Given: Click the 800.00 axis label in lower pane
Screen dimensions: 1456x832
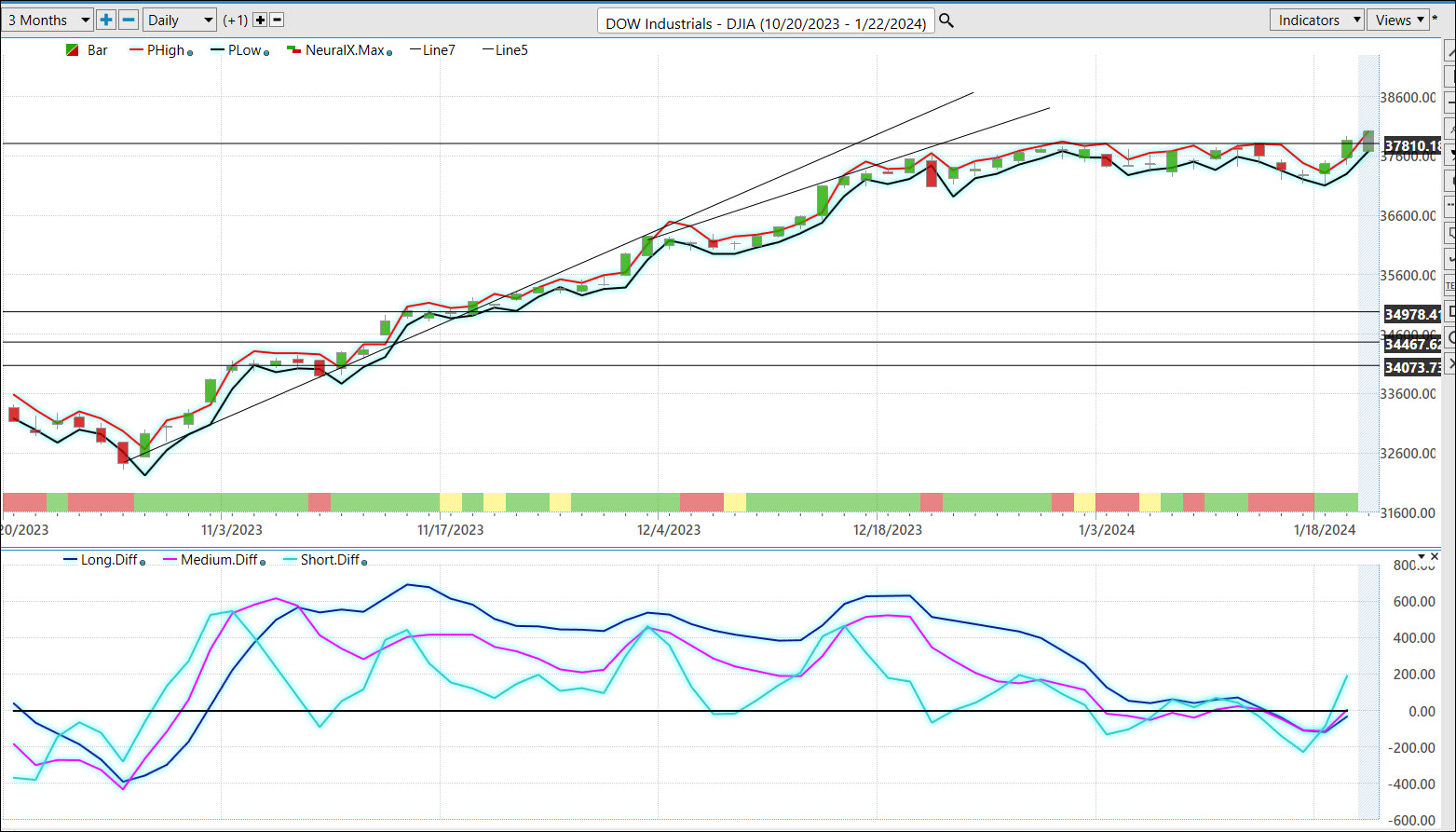Looking at the screenshot, I should coord(1415,566).
